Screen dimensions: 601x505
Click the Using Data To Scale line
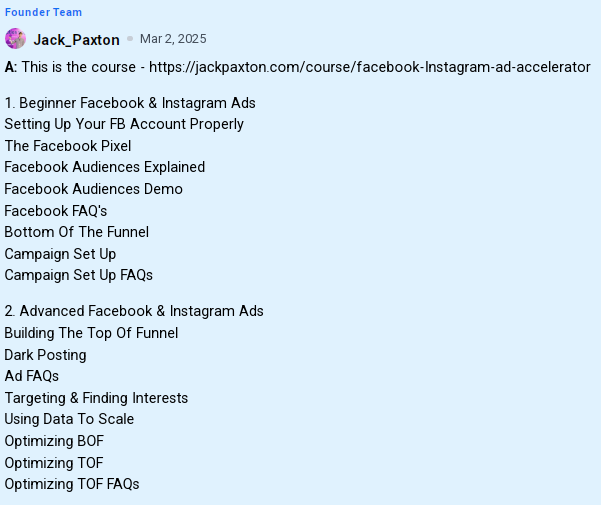[69, 419]
